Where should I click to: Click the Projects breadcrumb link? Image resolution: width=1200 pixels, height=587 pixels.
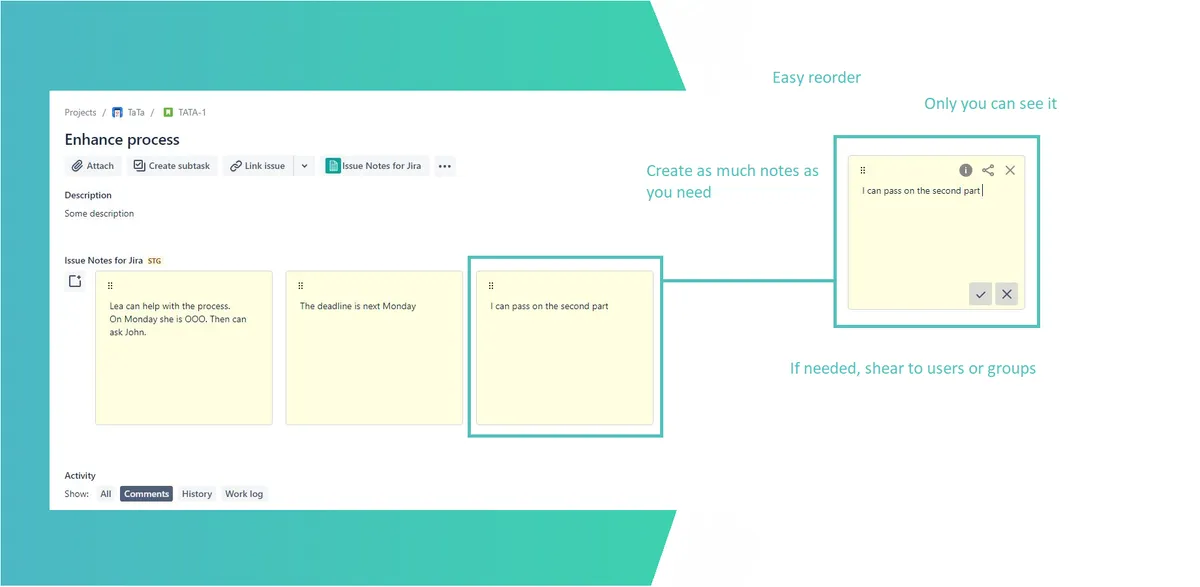[80, 113]
